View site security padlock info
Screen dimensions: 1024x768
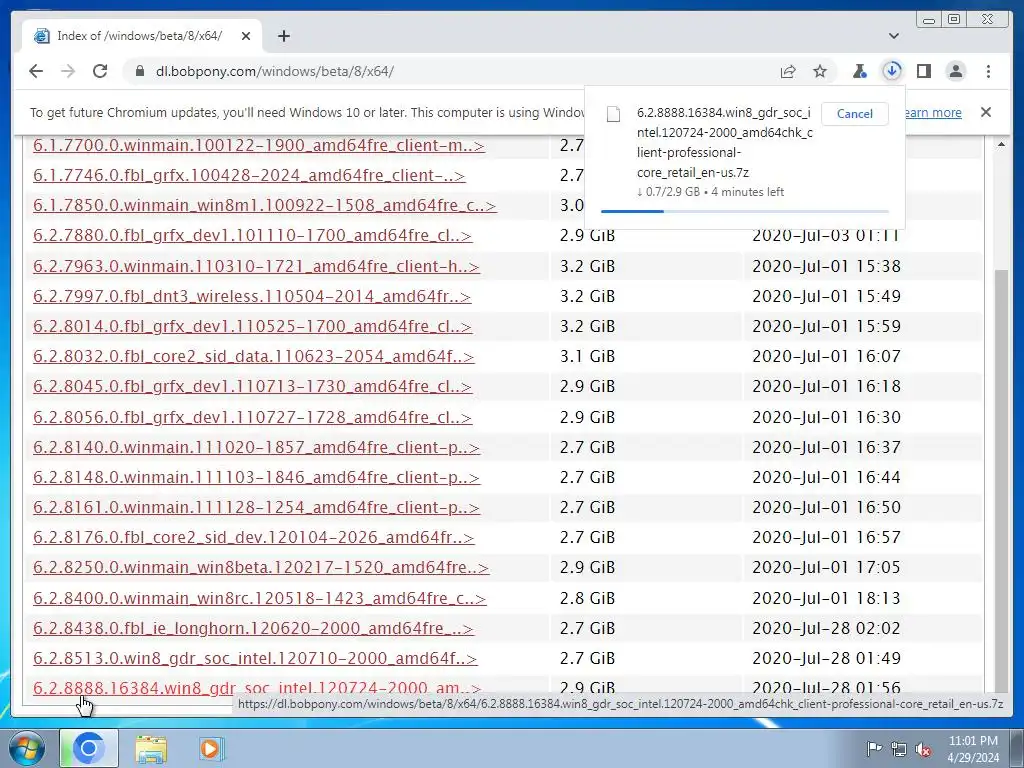(139, 71)
